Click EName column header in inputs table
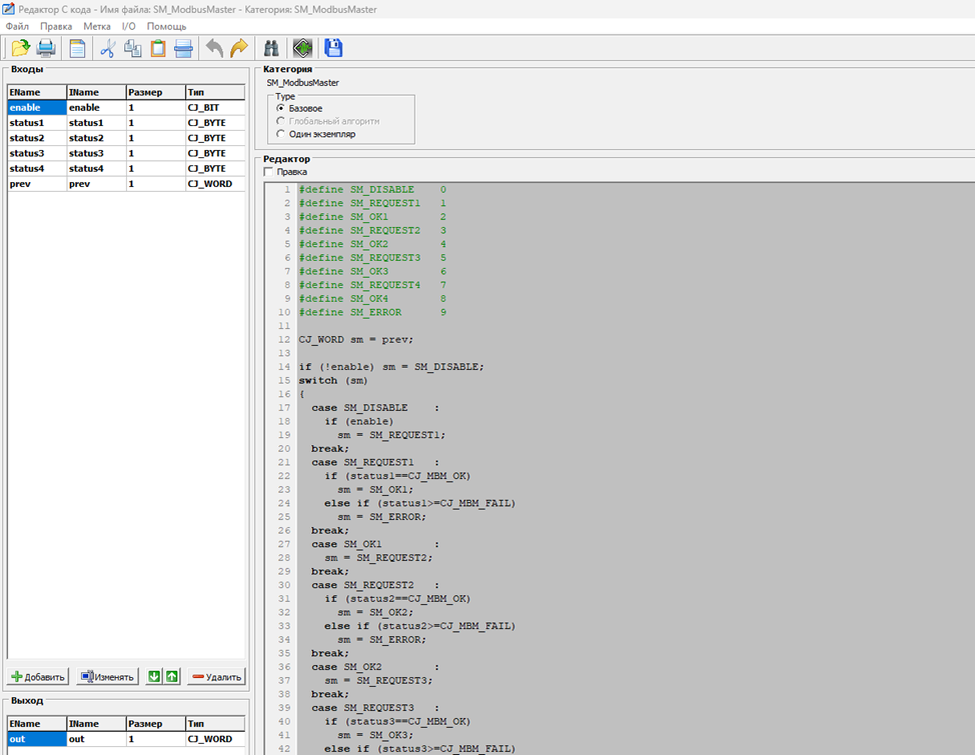Viewport: 975px width, 755px height. coord(37,92)
